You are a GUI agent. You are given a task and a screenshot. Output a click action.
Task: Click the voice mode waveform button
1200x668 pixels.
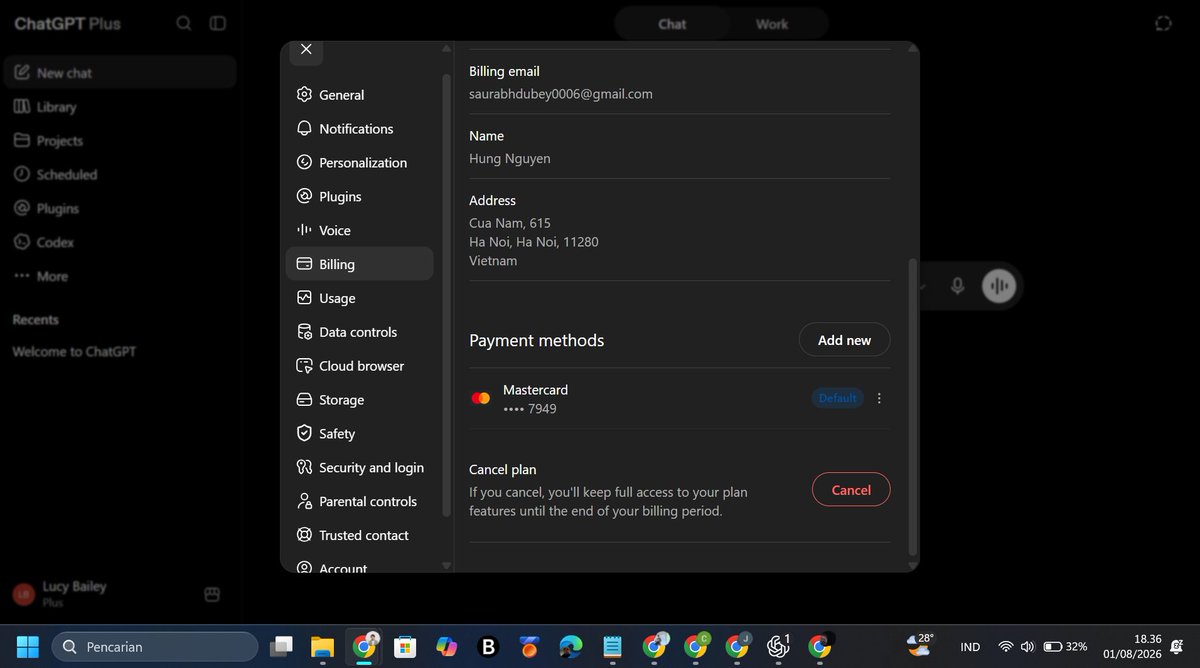999,287
